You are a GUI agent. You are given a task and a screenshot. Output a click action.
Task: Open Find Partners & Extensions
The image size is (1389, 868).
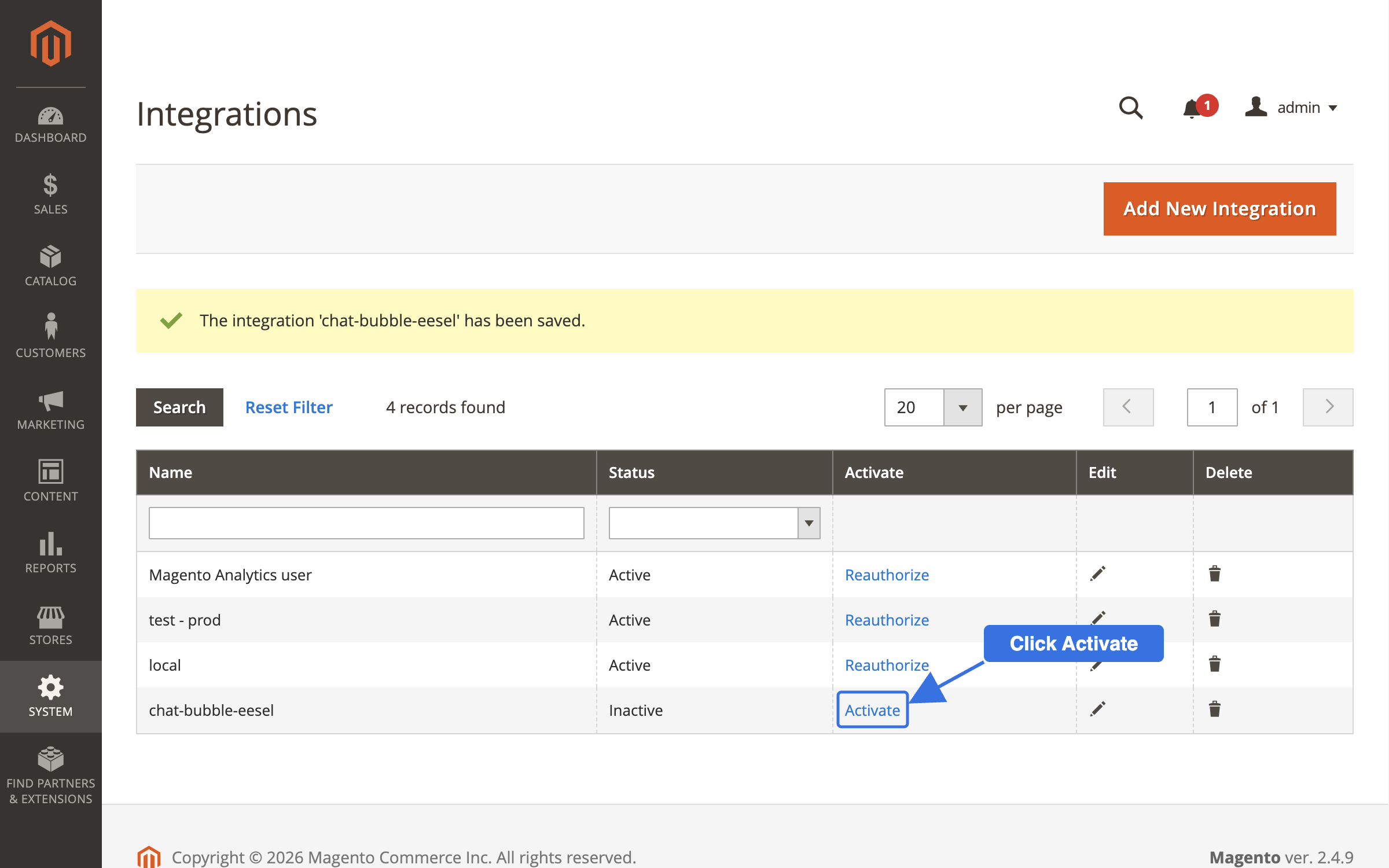coord(51,777)
